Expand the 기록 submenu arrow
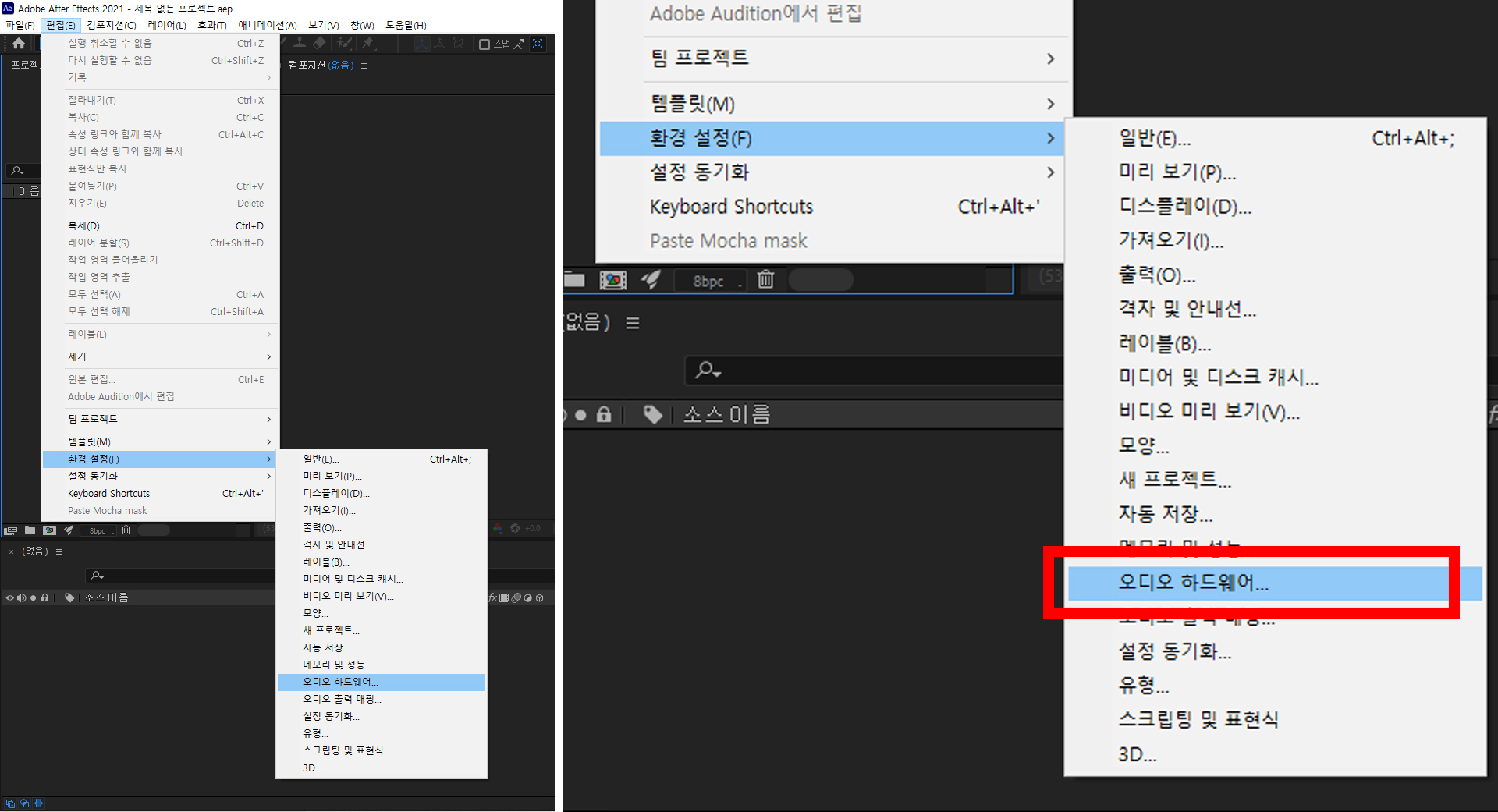Image resolution: width=1498 pixels, height=812 pixels. 268,77
